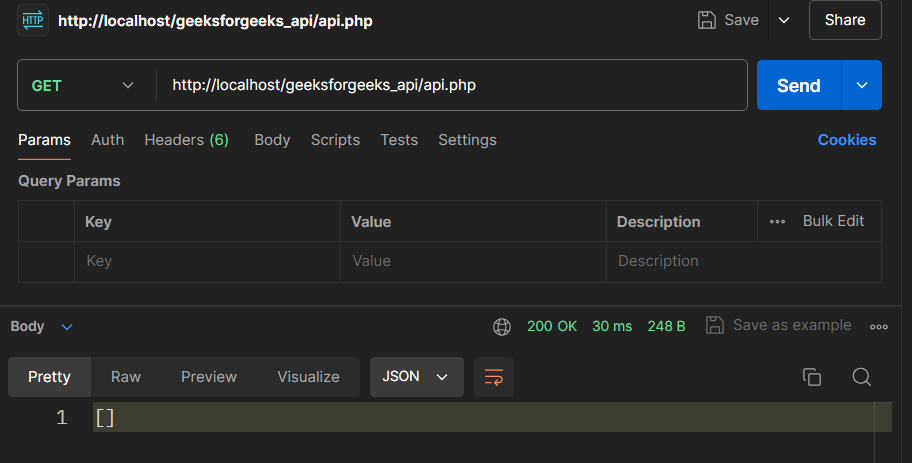Expand the GET method dropdown
912x463 pixels.
128,86
